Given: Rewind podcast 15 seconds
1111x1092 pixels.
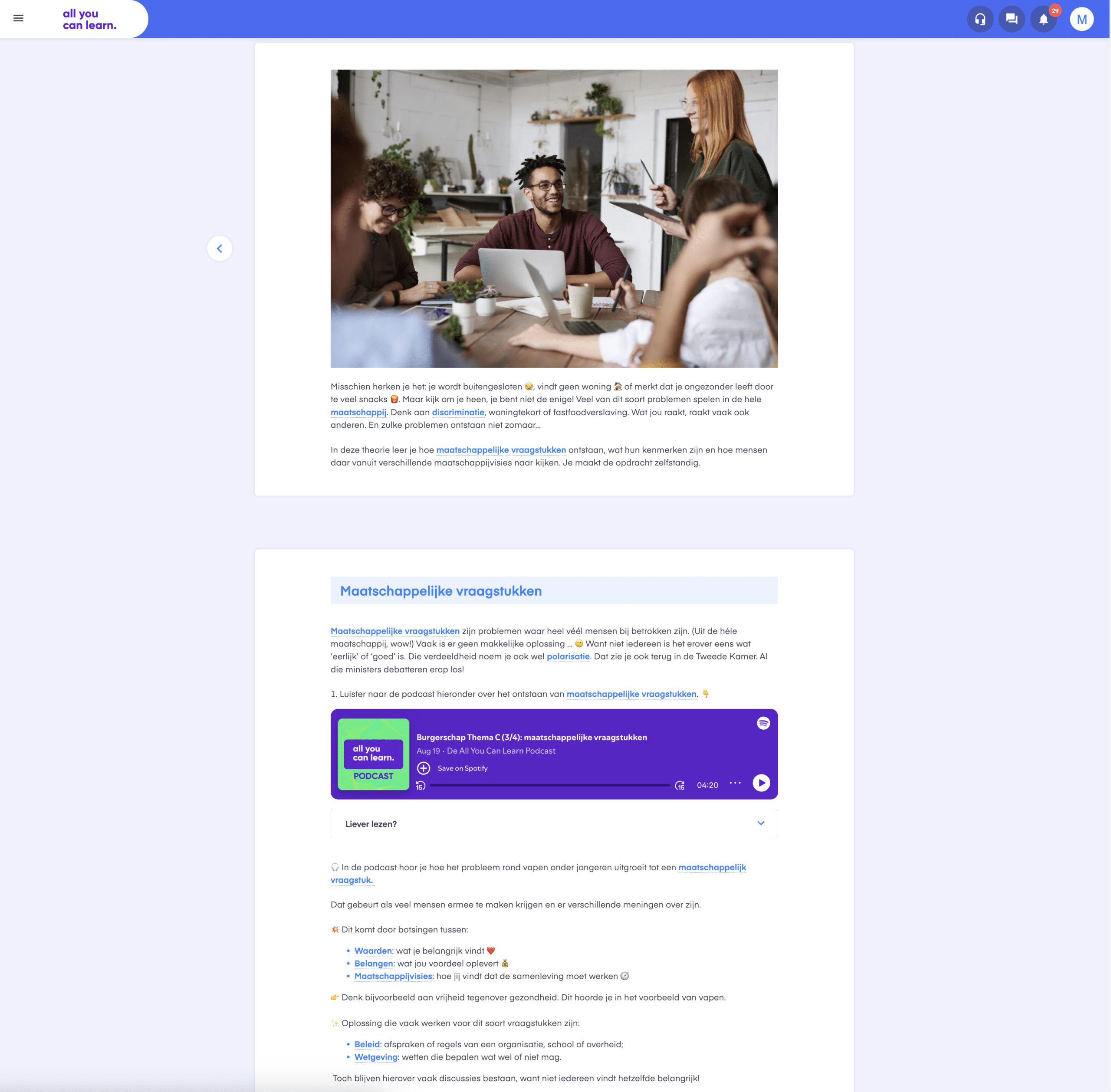Looking at the screenshot, I should [x=421, y=786].
